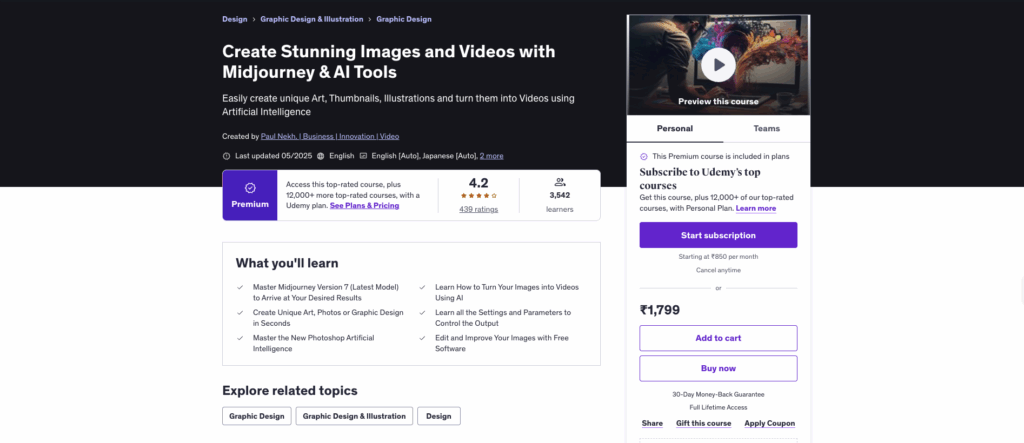Click the course title heading

[x=389, y=61]
